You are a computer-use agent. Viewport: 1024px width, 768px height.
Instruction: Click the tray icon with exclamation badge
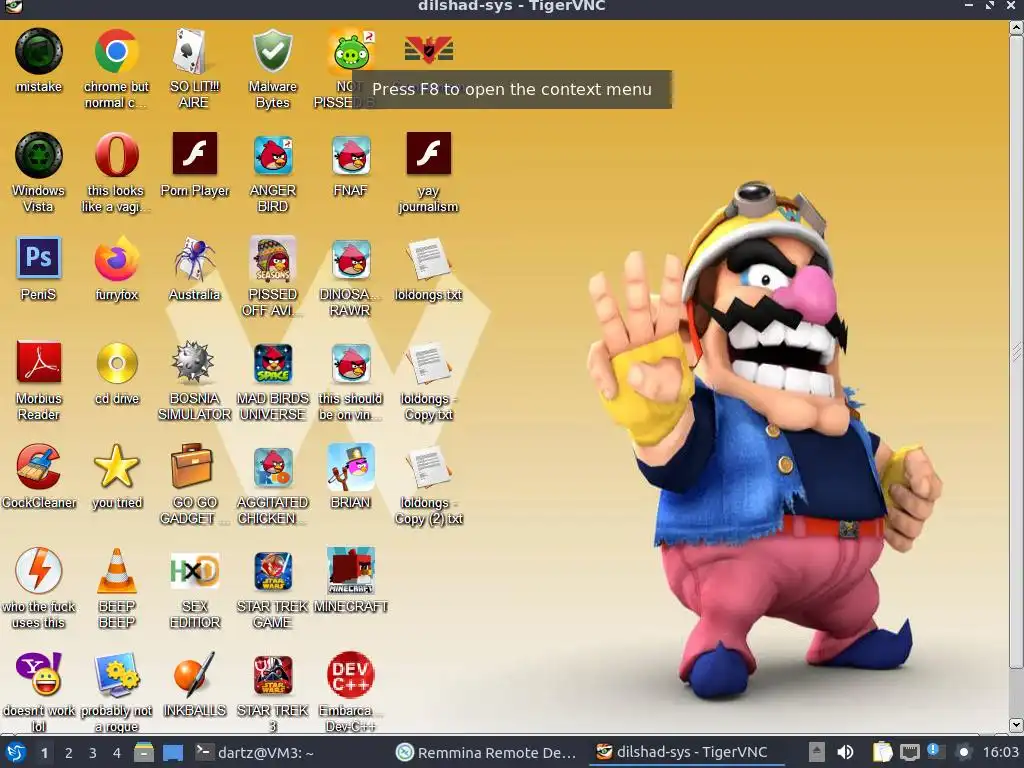point(935,752)
